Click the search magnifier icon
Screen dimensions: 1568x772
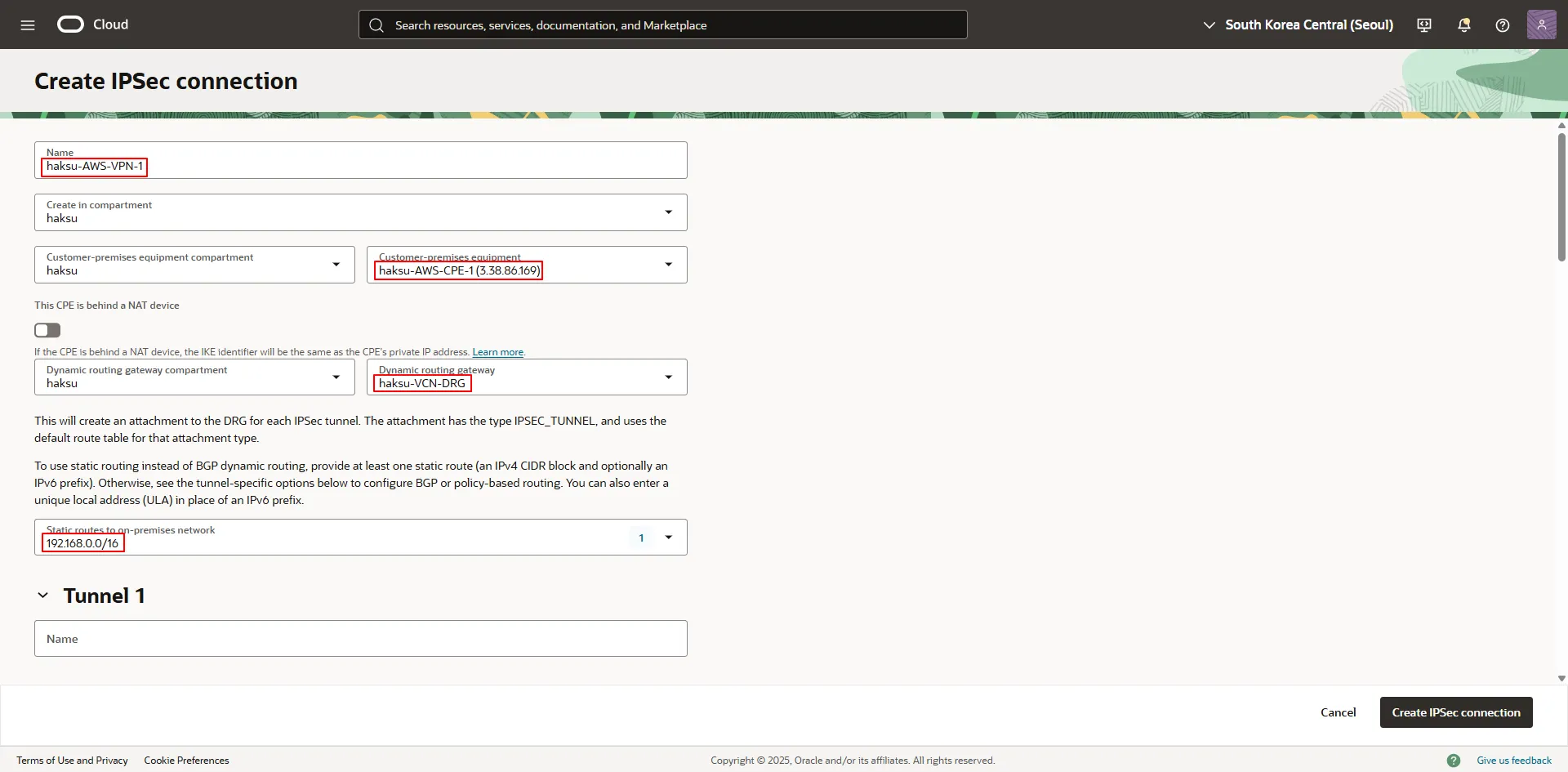coord(376,25)
